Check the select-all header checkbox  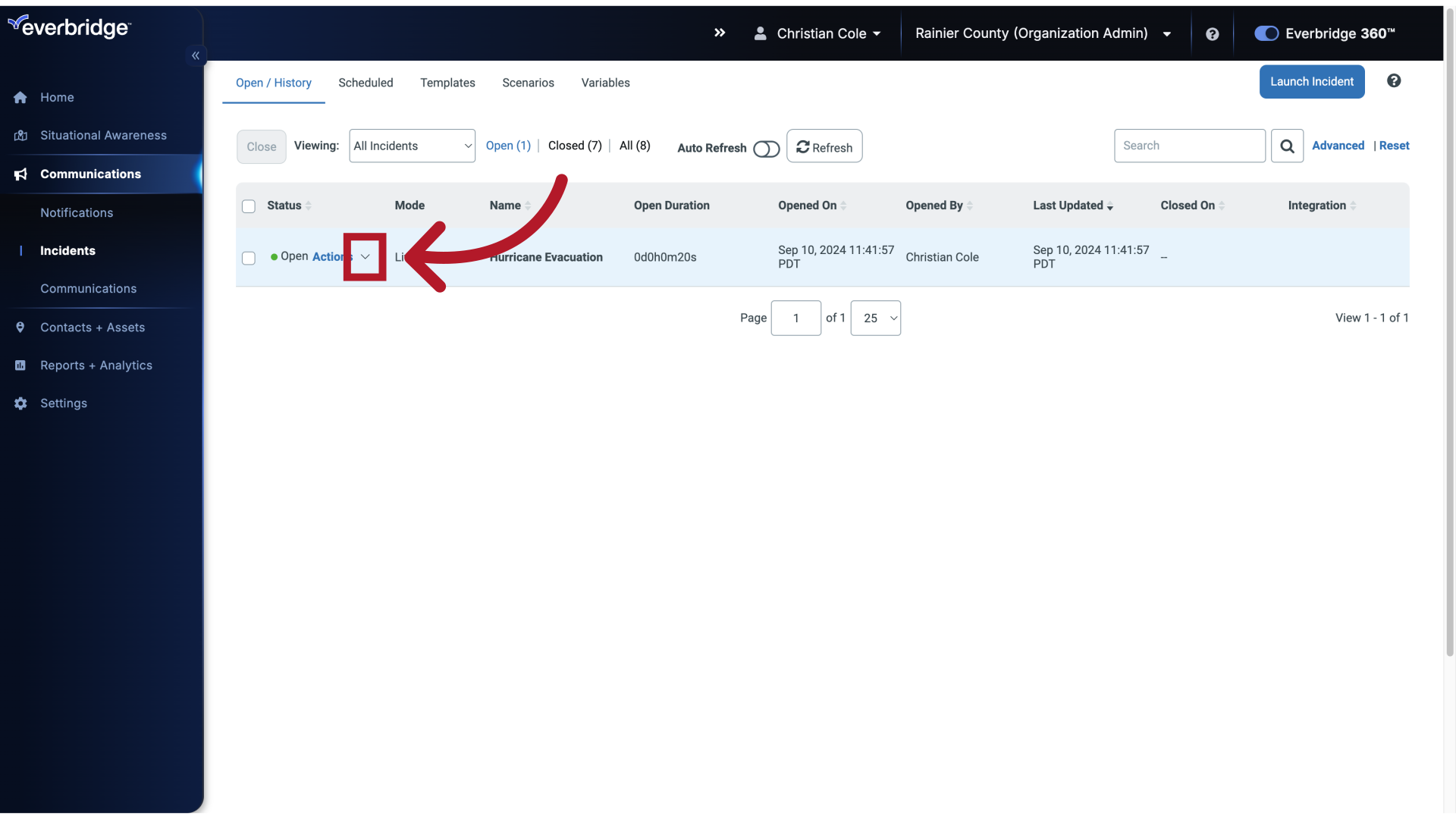coord(248,206)
